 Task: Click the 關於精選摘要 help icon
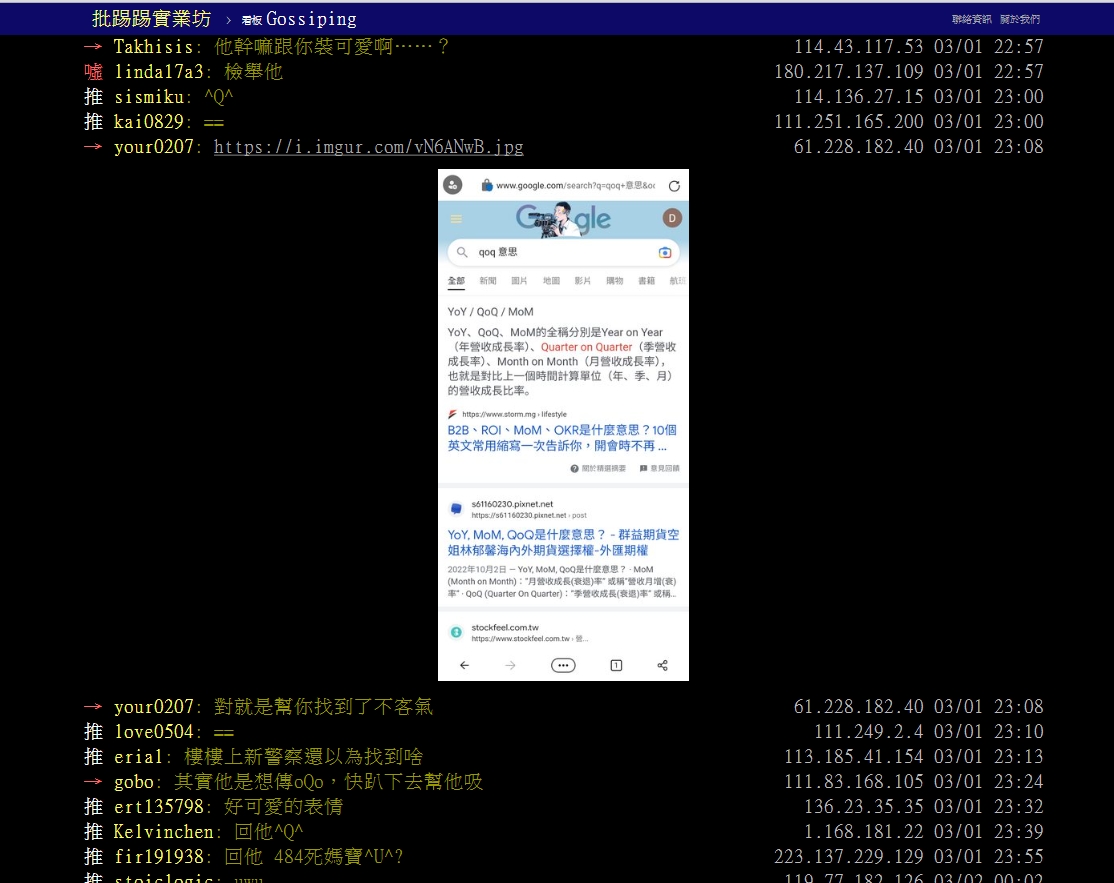pyautogui.click(x=574, y=468)
